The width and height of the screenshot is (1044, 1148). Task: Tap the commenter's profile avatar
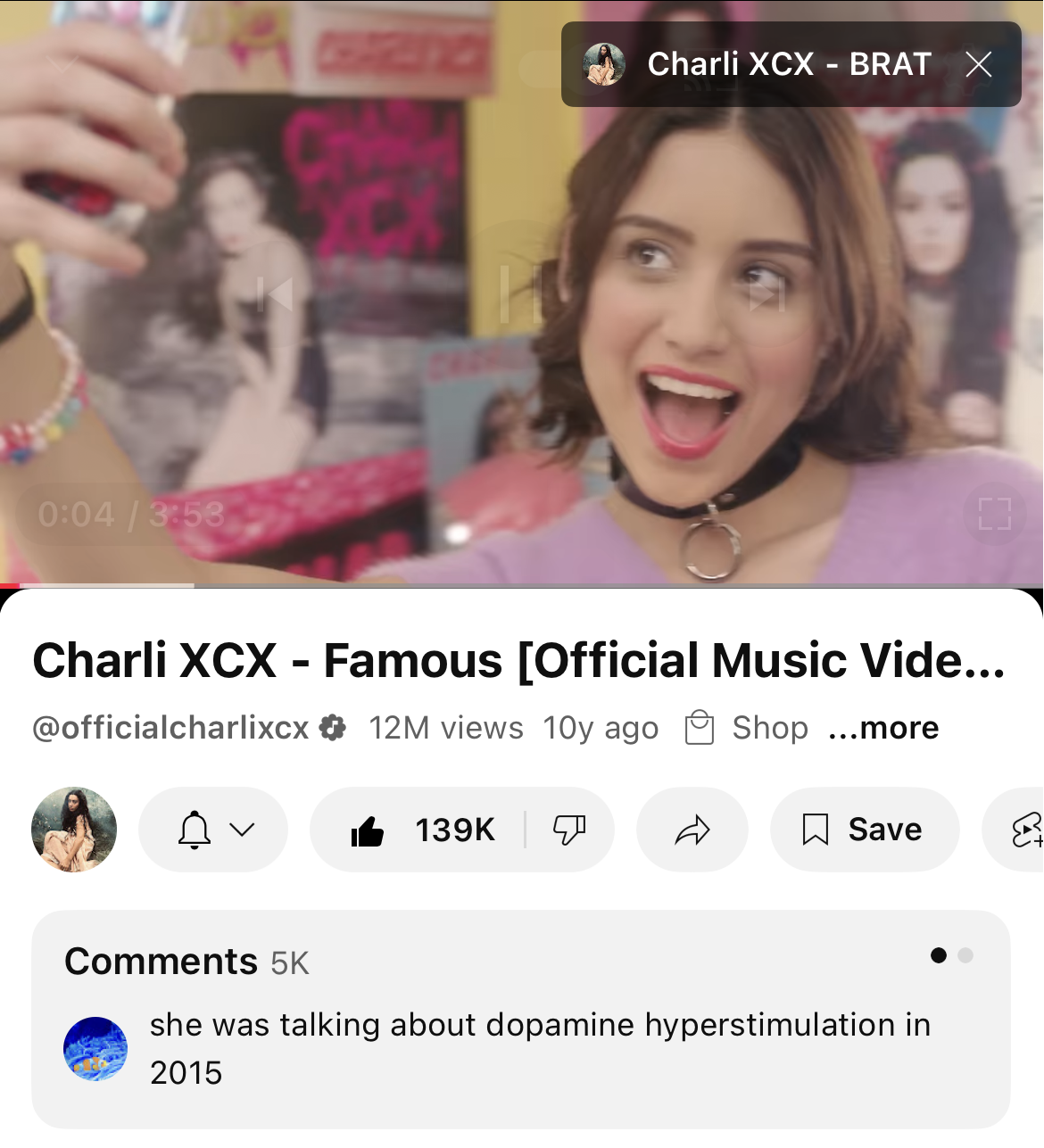click(x=95, y=1049)
